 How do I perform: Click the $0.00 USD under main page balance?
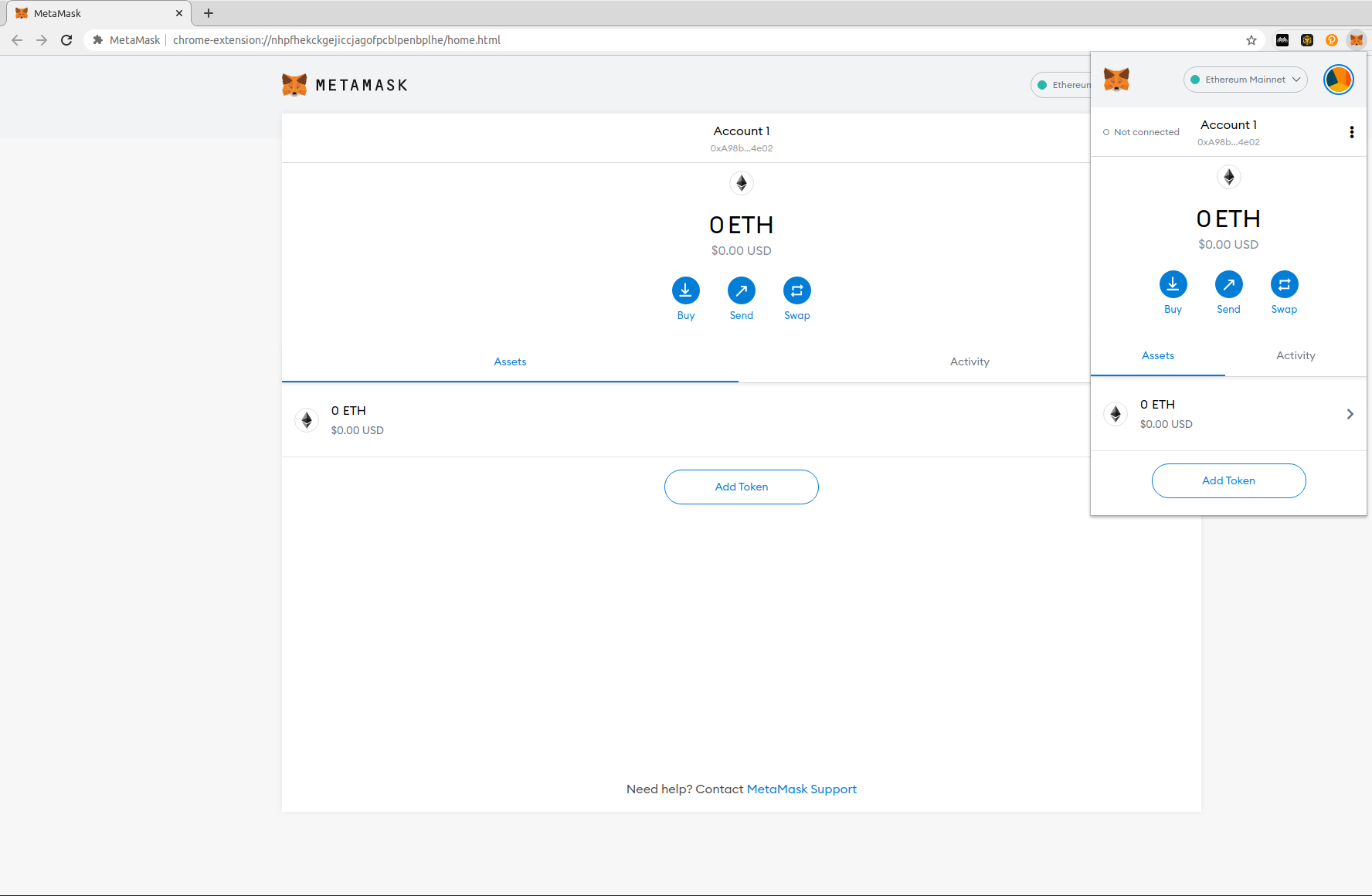tap(742, 251)
